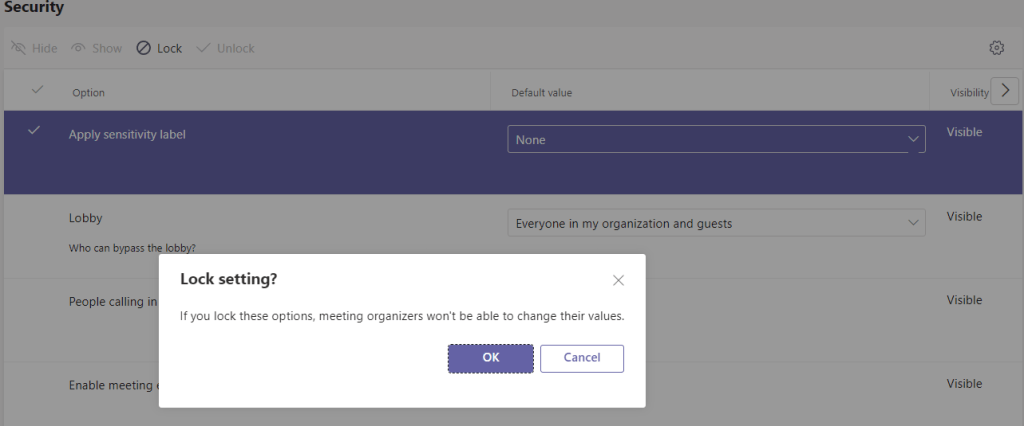Click the Apply sensitivity label option text
The width and height of the screenshot is (1024, 426).
coord(127,134)
